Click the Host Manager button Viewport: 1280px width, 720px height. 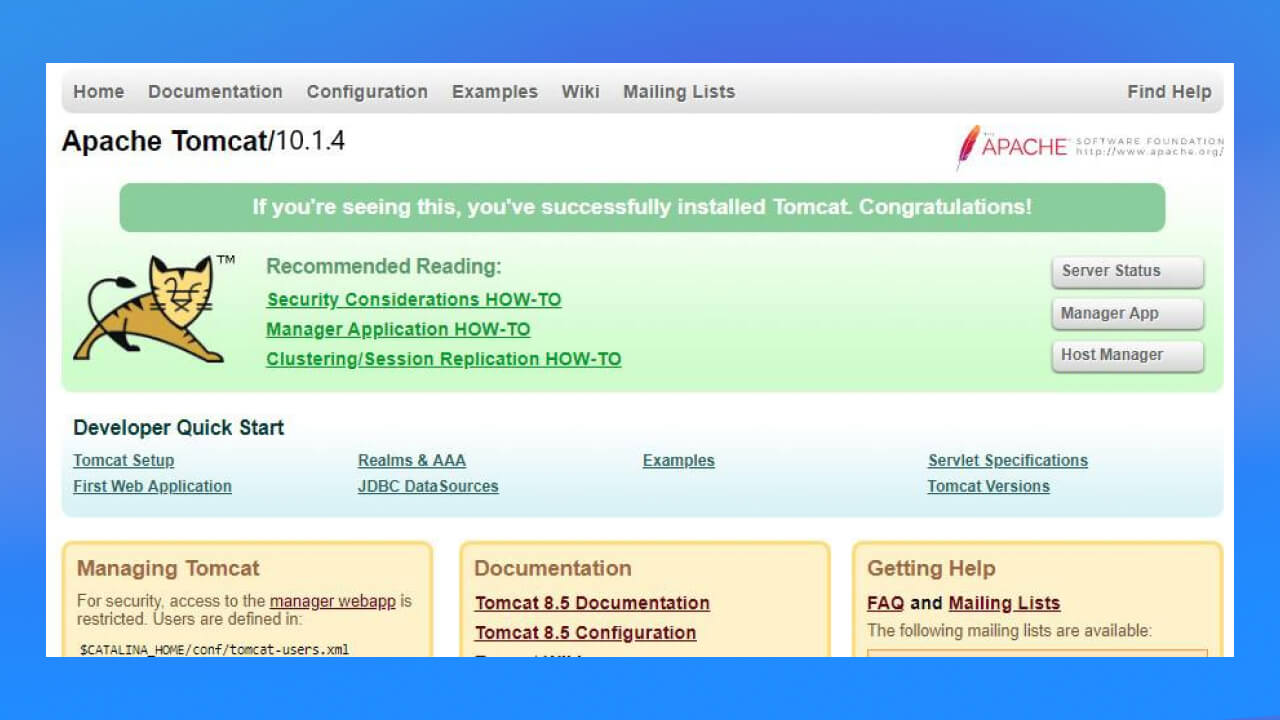[1127, 355]
